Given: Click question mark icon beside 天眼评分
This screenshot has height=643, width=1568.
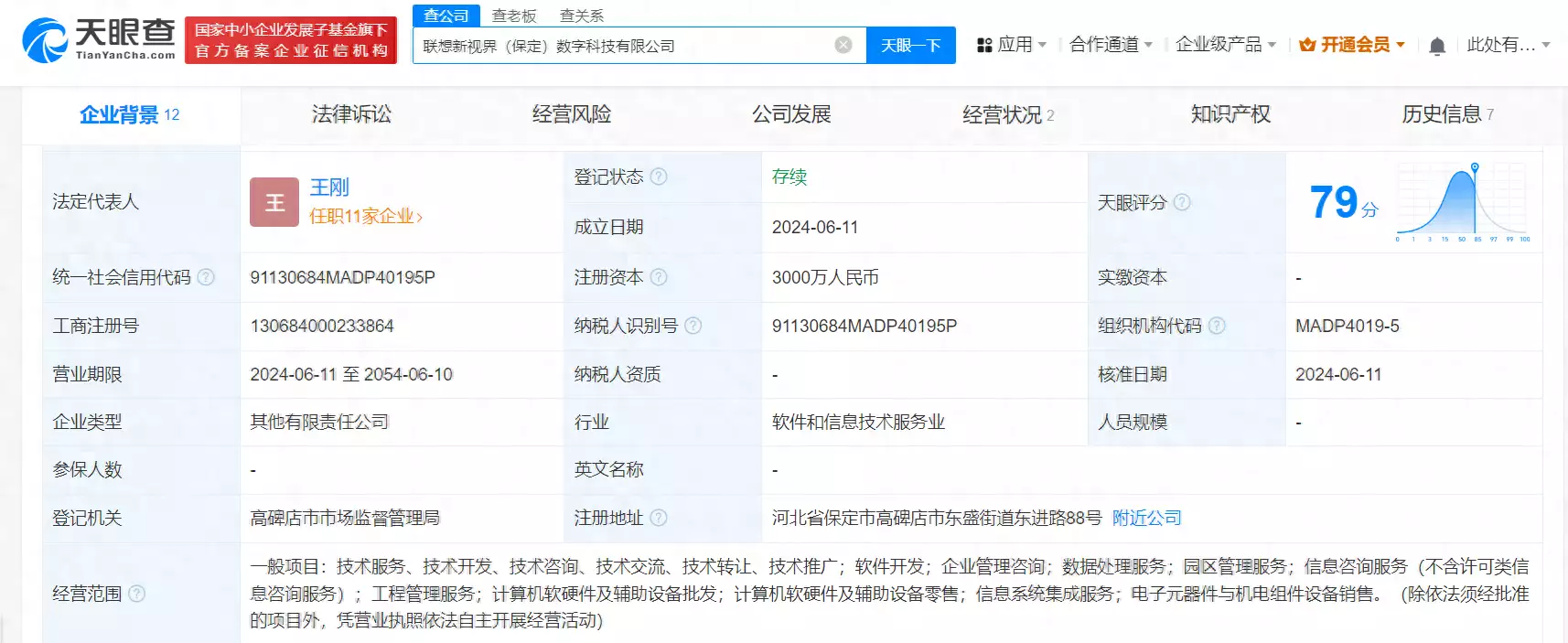Looking at the screenshot, I should 1182,202.
